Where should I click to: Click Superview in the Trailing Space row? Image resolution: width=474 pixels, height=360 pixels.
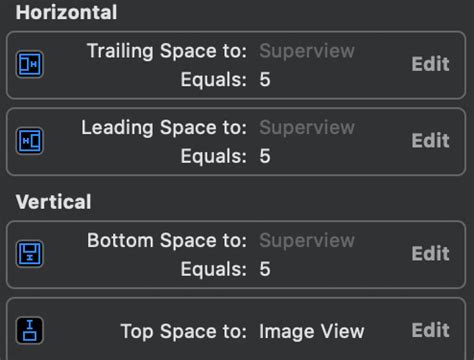pyautogui.click(x=307, y=52)
